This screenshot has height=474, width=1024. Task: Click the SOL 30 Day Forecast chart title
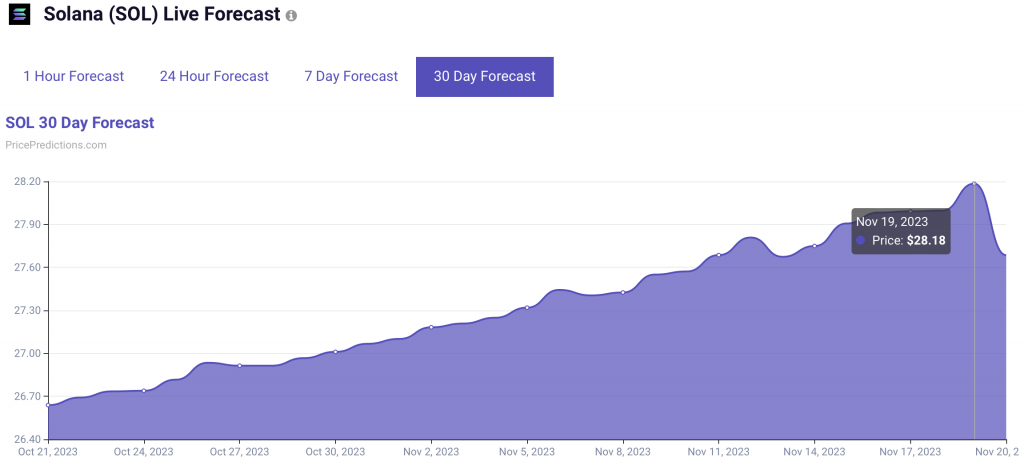pyautogui.click(x=80, y=123)
